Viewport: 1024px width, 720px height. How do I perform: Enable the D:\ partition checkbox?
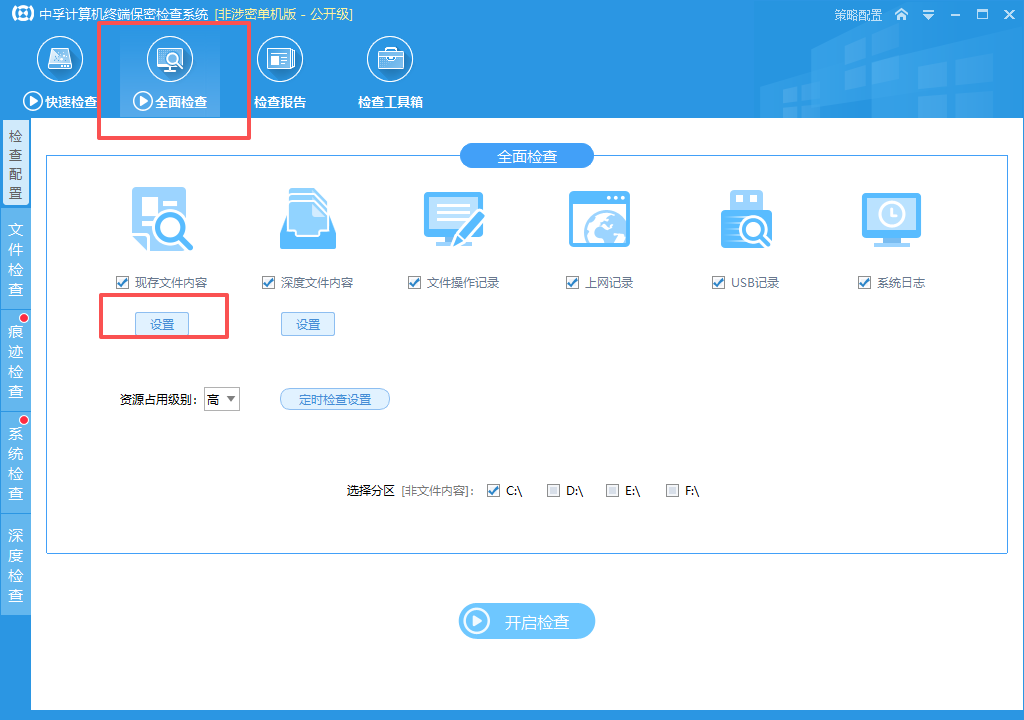pyautogui.click(x=553, y=491)
